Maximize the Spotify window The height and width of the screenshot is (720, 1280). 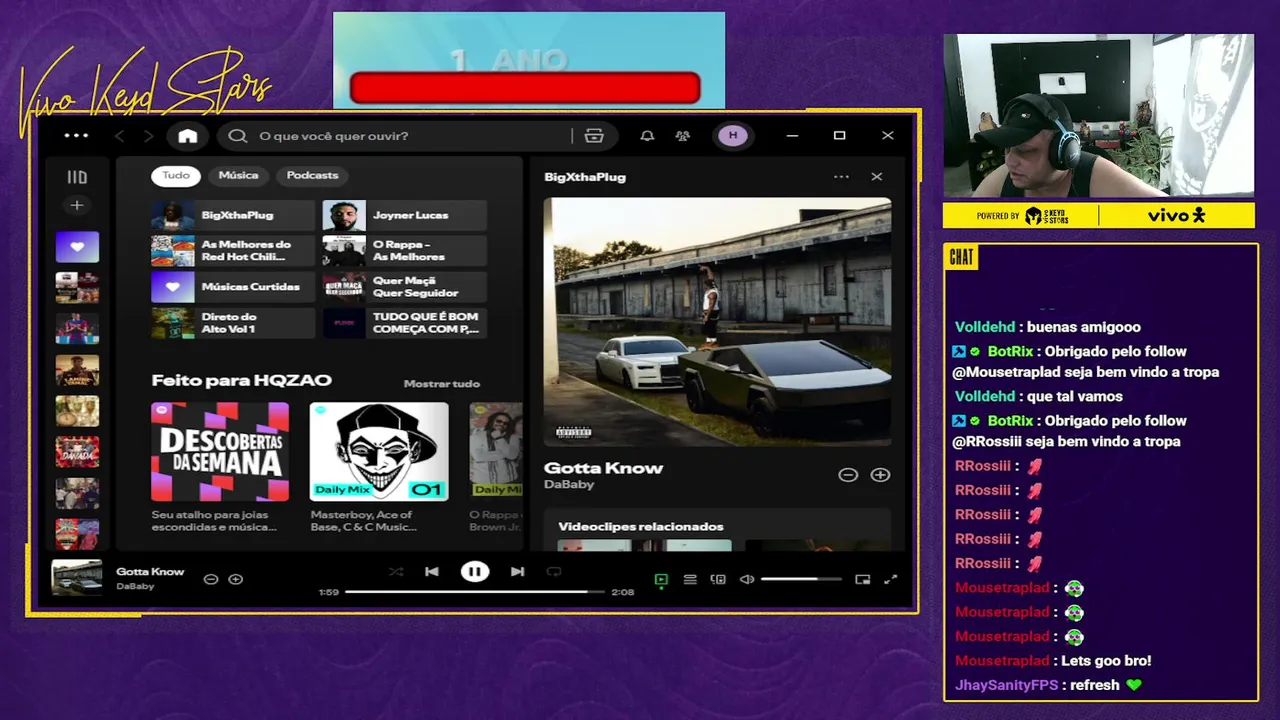840,136
